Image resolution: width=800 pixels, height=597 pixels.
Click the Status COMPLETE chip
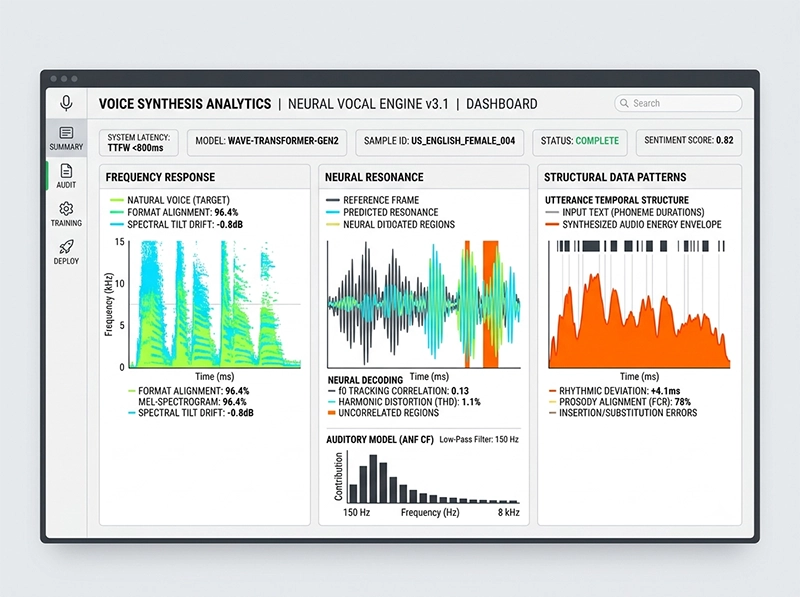coord(580,141)
